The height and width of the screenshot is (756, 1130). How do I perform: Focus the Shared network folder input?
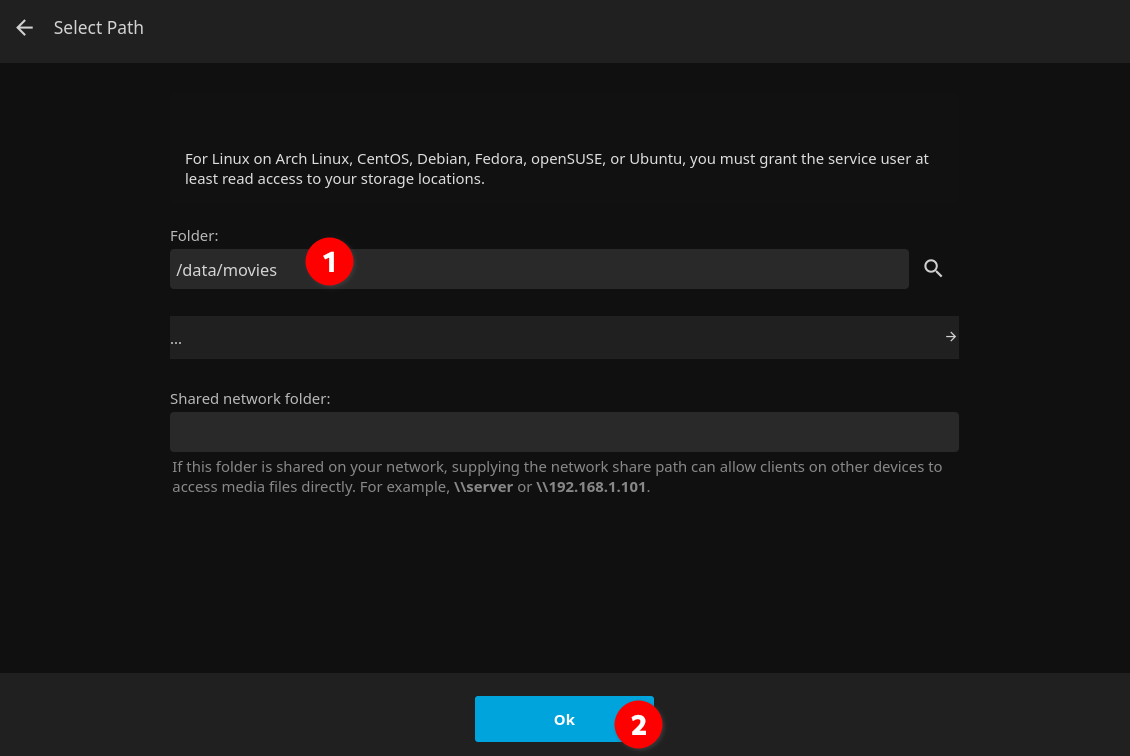[564, 432]
